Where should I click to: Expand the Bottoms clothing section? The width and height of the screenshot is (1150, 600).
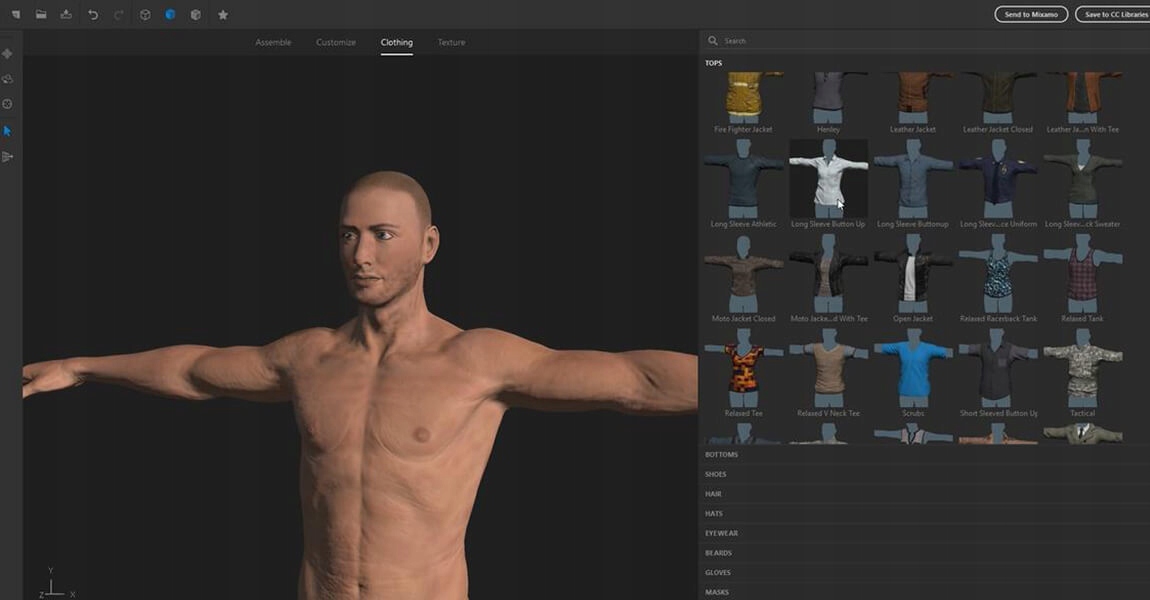(x=721, y=455)
